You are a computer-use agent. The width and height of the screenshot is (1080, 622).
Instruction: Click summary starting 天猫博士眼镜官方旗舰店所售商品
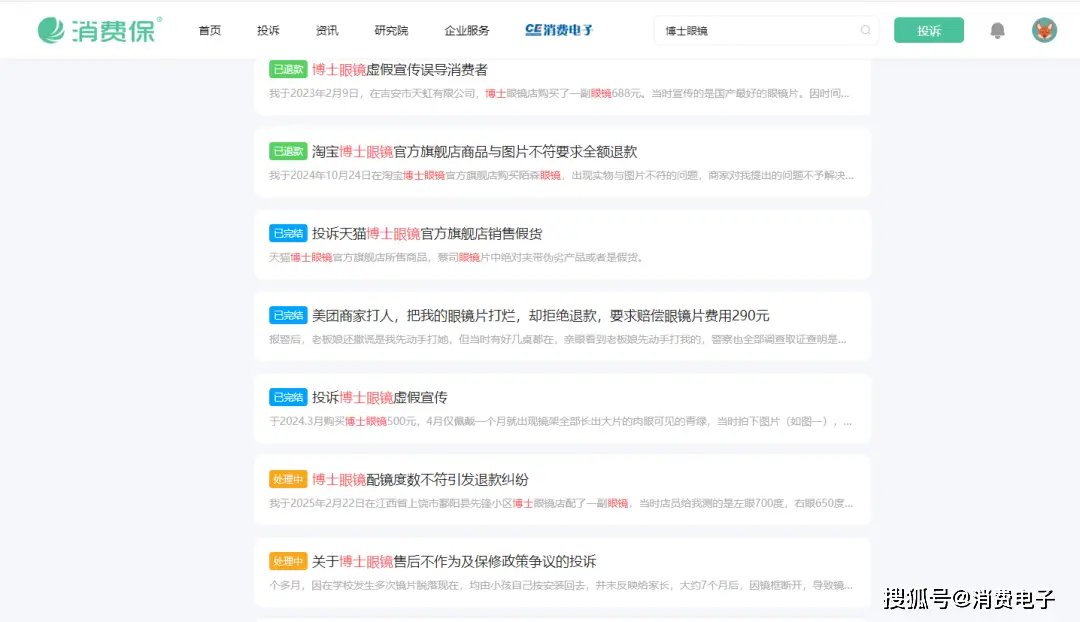[x=456, y=258]
